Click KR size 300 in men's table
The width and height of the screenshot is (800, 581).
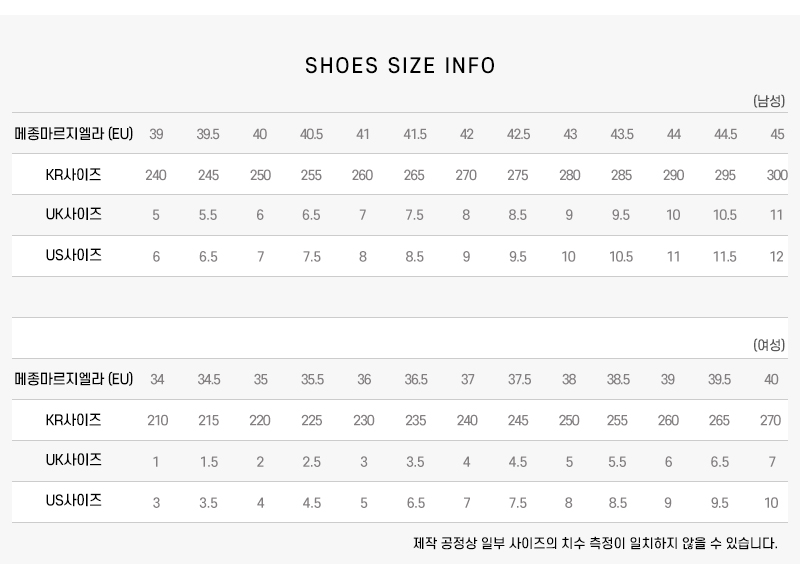[777, 175]
